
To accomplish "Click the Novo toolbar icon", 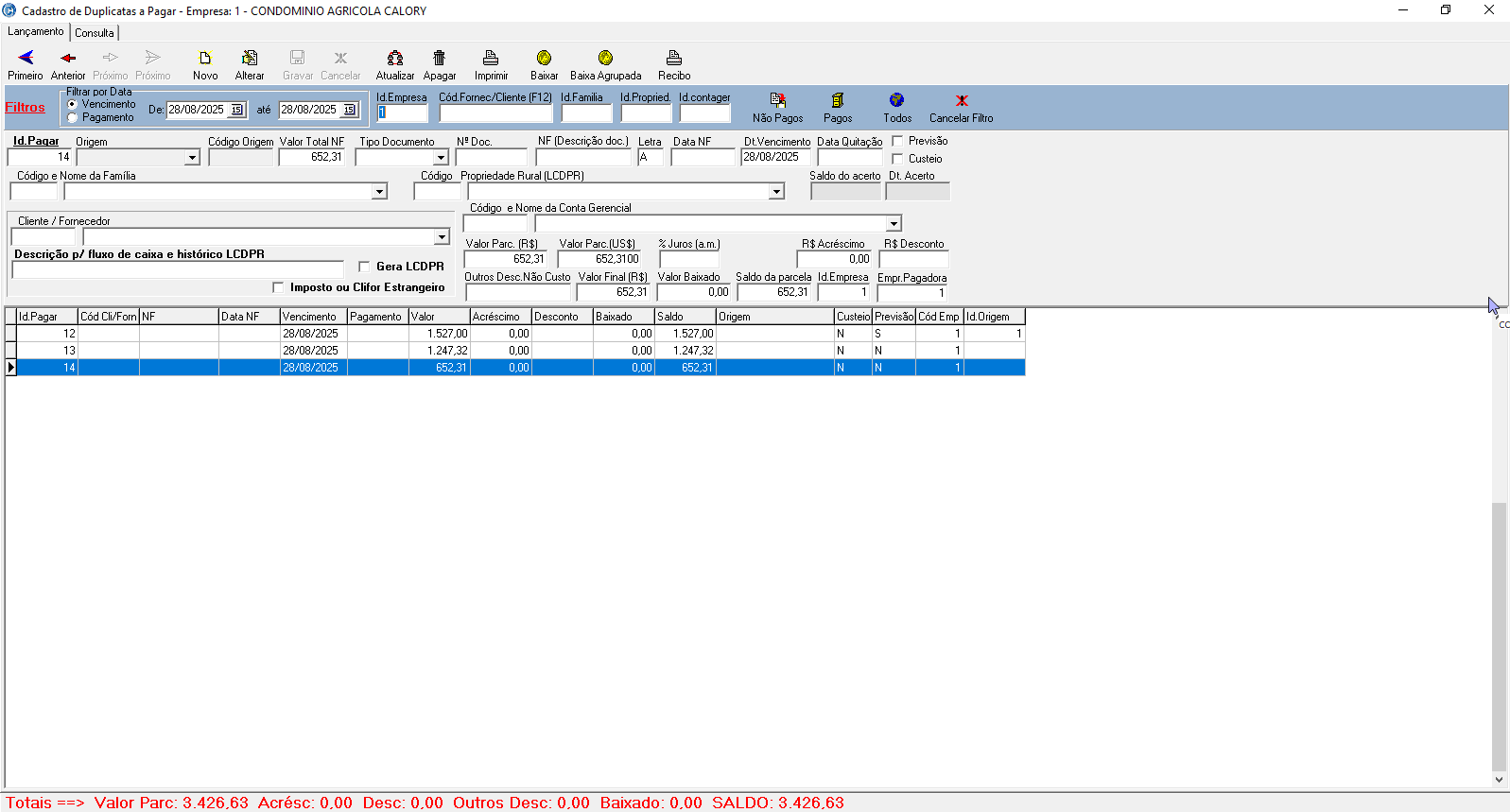I will [x=205, y=60].
